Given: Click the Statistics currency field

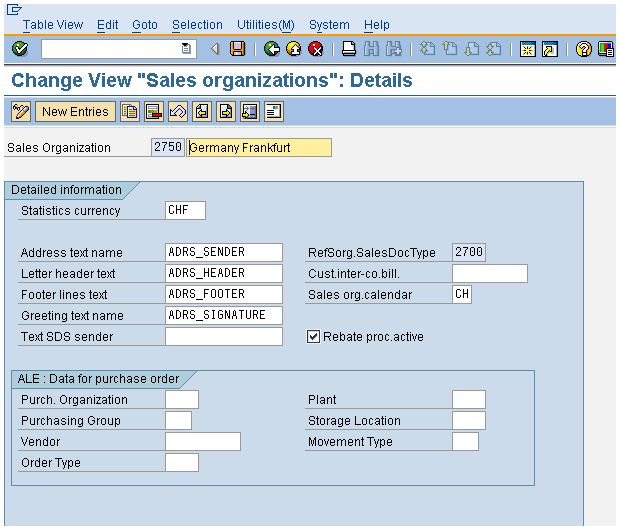Looking at the screenshot, I should tap(185, 210).
